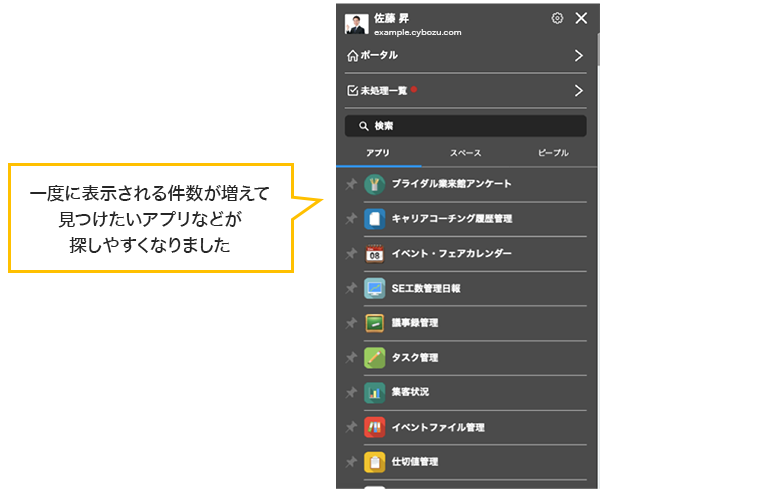Pin the ブライダル業来館アンケート app
Viewport: 767px width, 490px height.
pyautogui.click(x=351, y=184)
